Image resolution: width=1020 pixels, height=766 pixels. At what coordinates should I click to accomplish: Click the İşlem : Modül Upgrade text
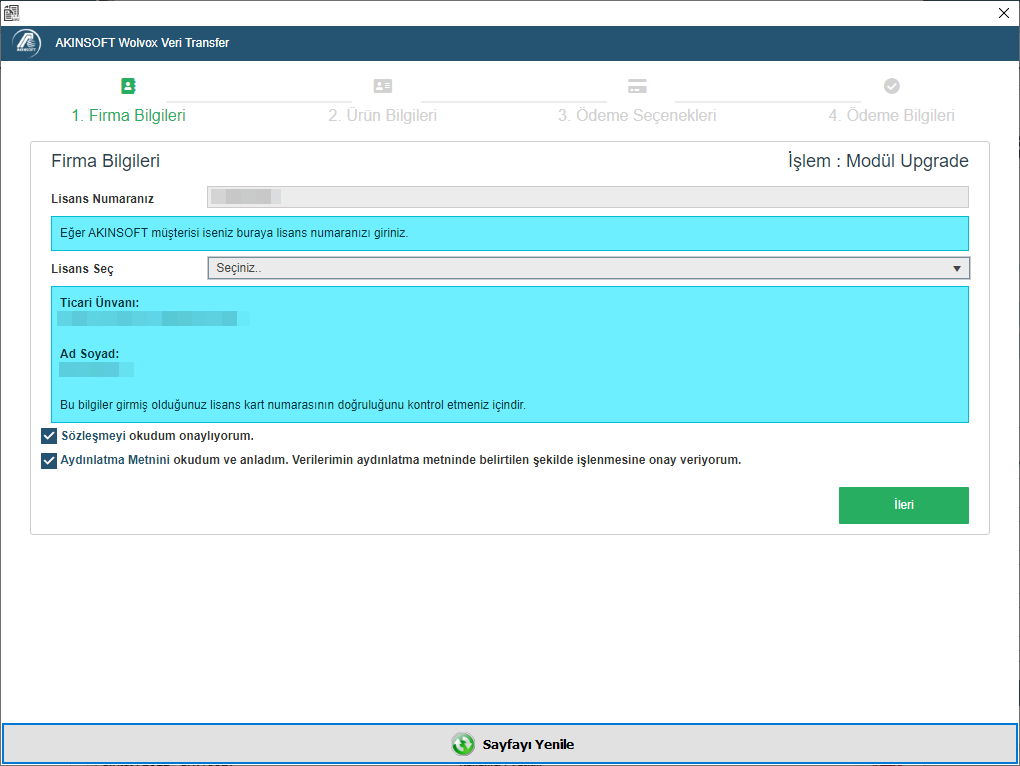[x=878, y=161]
